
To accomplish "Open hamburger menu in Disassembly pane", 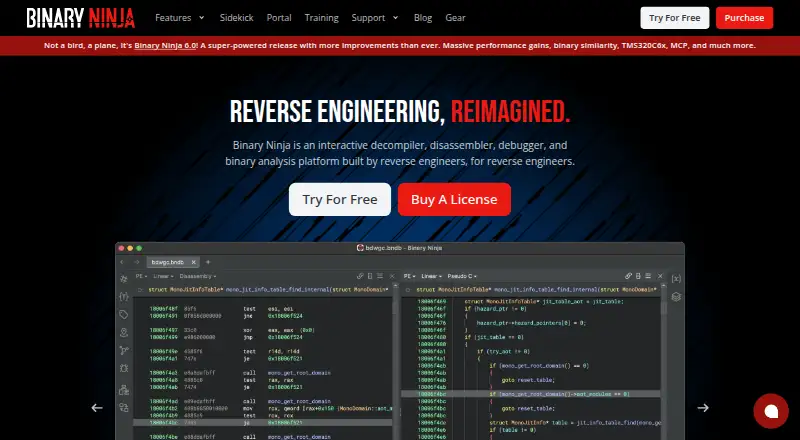I will tap(380, 276).
